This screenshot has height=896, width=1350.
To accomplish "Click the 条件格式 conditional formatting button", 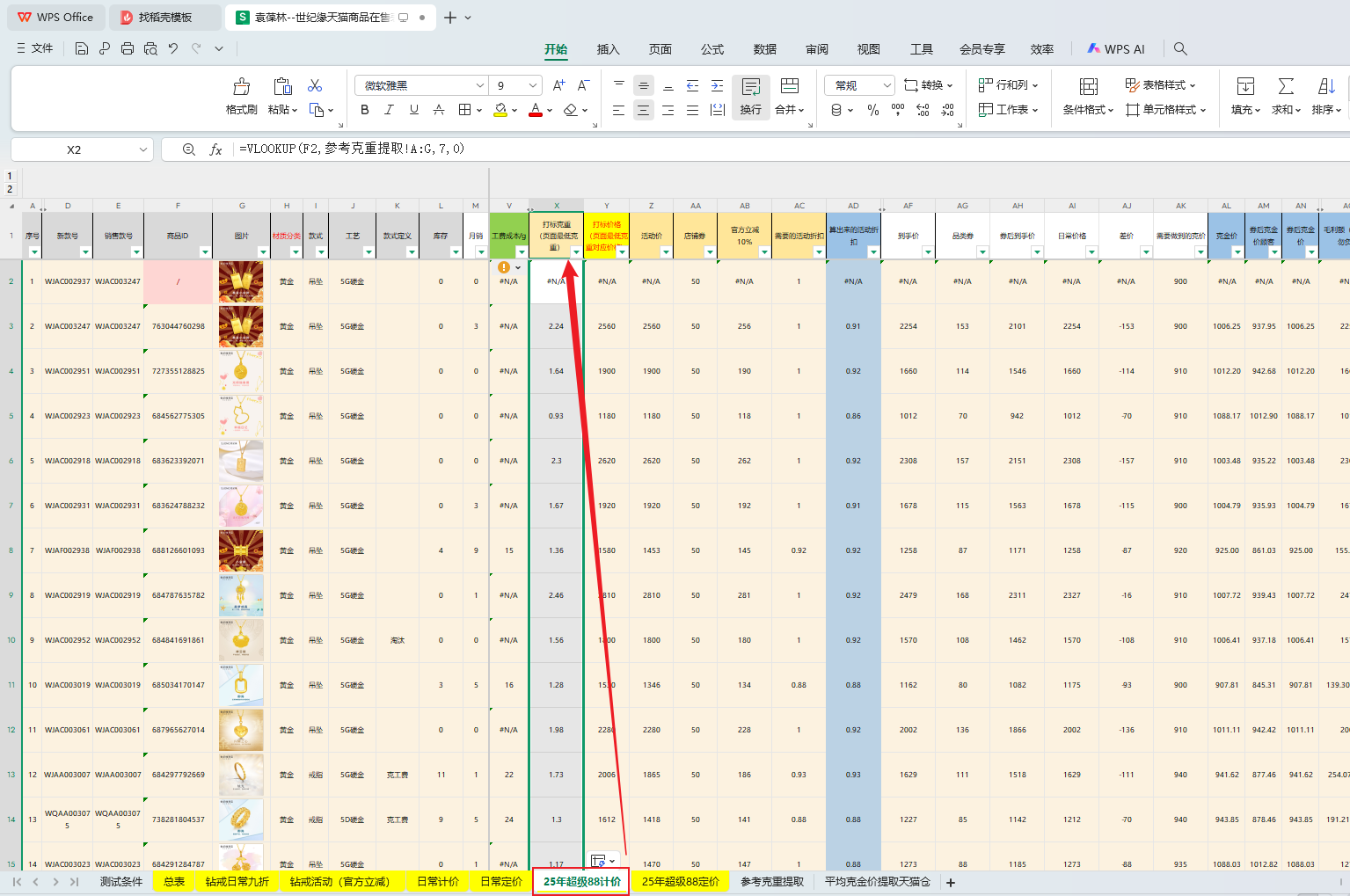I will [1088, 95].
